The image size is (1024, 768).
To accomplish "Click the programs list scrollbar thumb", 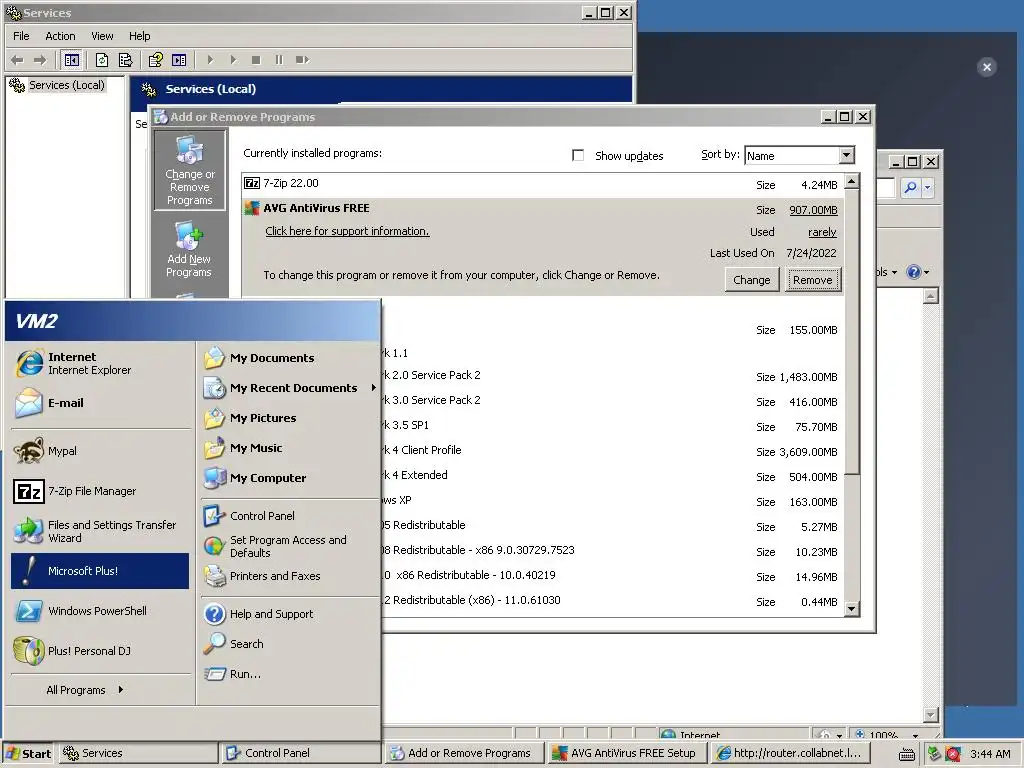I will pyautogui.click(x=852, y=332).
